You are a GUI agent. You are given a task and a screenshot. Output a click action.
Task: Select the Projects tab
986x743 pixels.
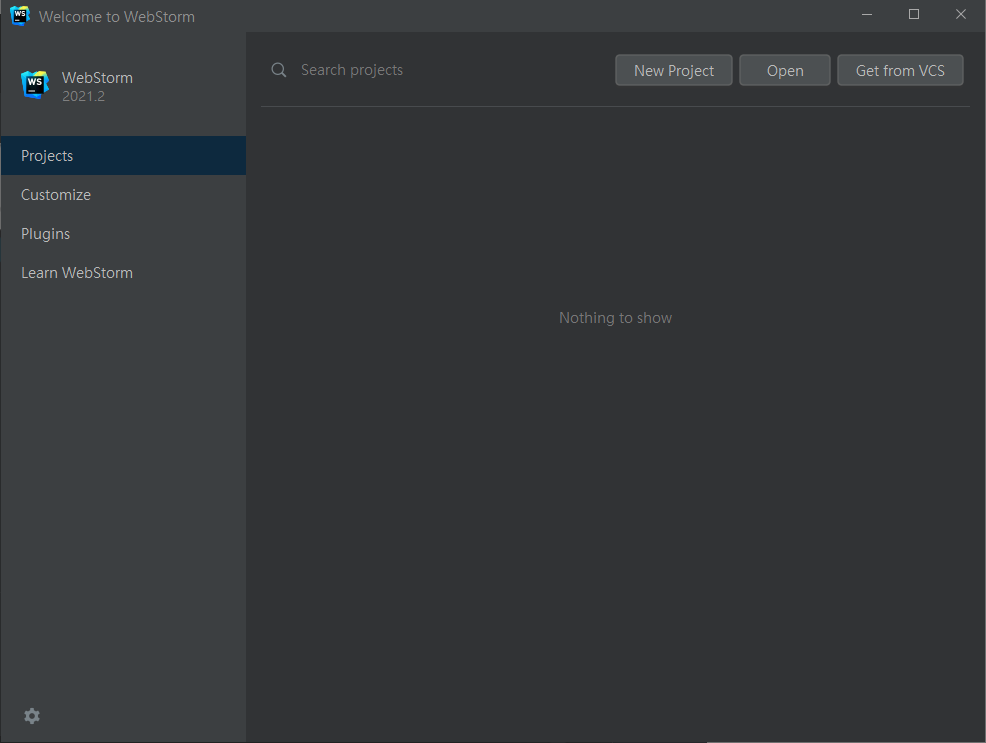pos(123,156)
